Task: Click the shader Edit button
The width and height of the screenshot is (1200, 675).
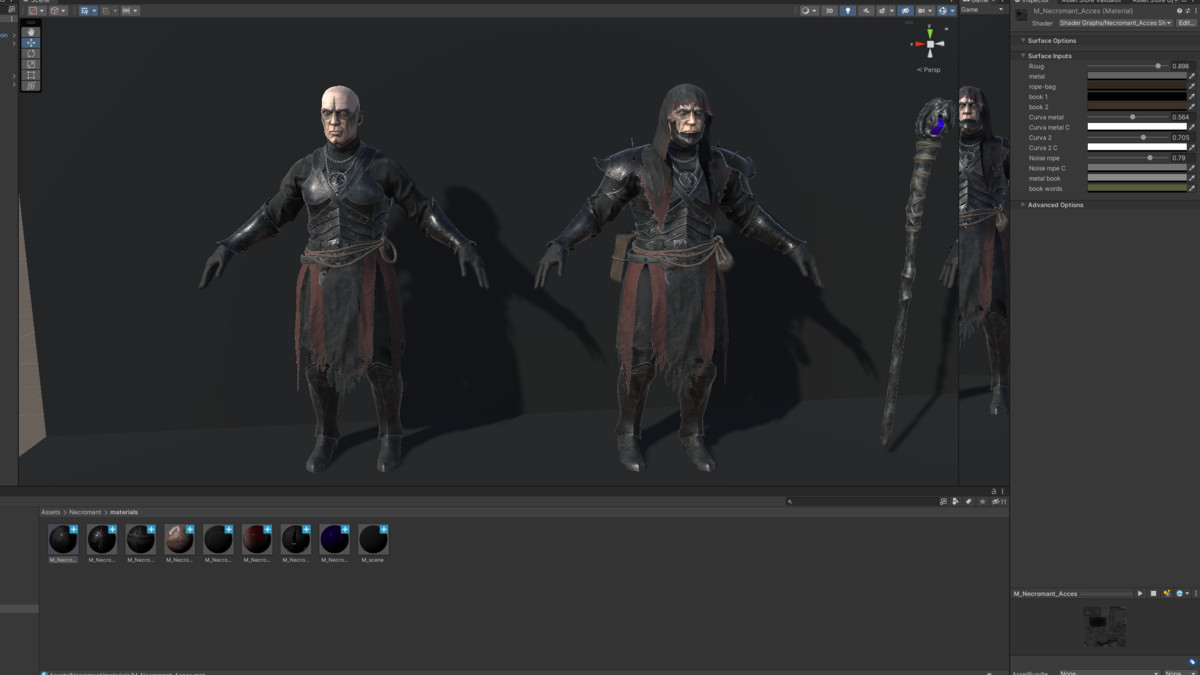Action: (x=1186, y=23)
